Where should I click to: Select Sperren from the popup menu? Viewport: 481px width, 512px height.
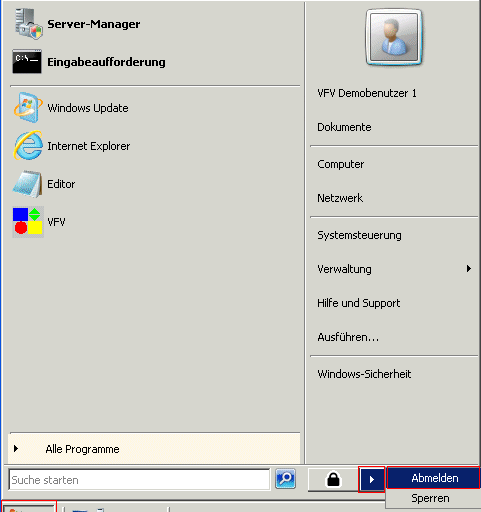click(430, 498)
